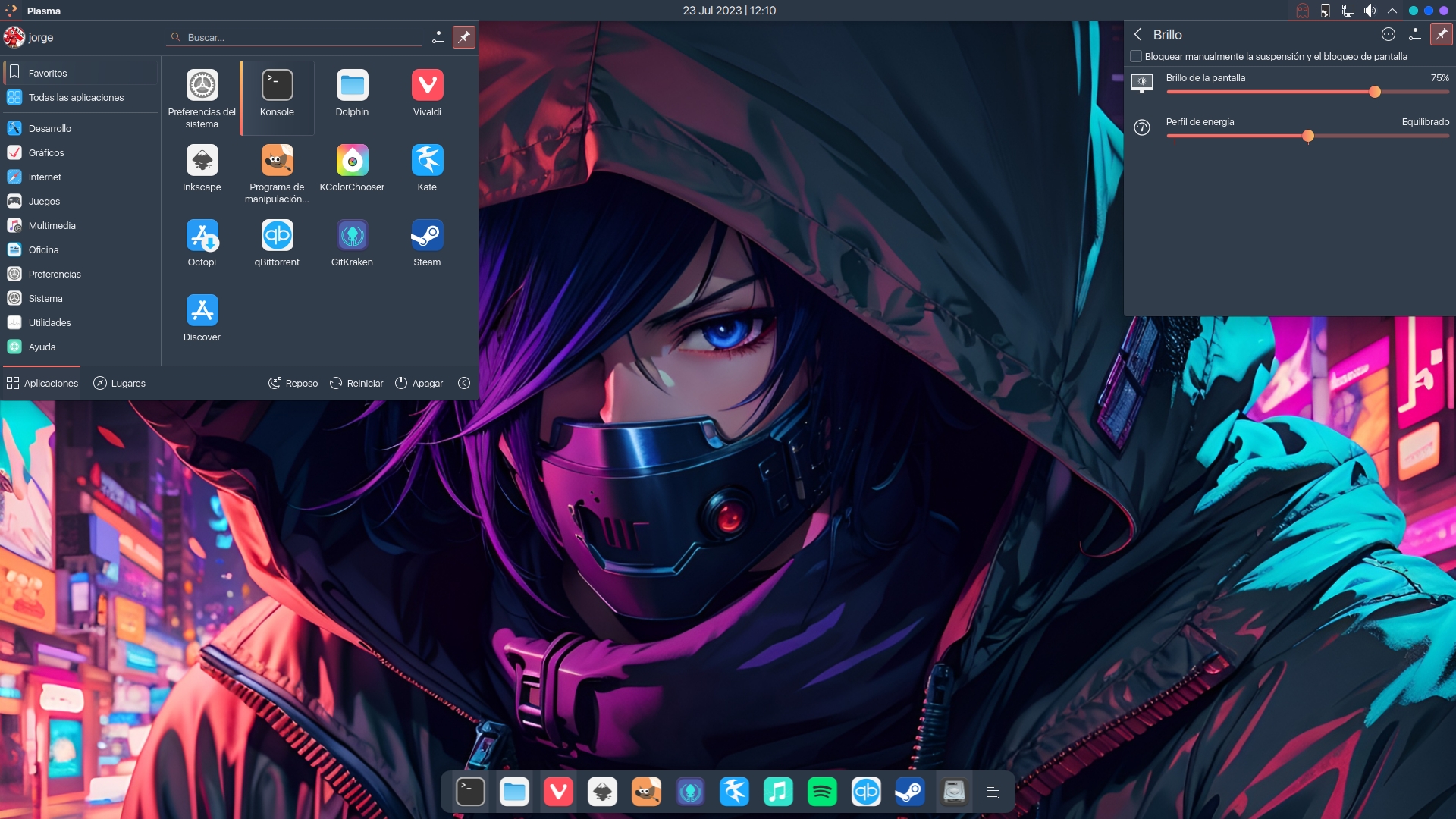Click the network monitor tray icon
Image resolution: width=1456 pixels, height=819 pixels.
1348,11
